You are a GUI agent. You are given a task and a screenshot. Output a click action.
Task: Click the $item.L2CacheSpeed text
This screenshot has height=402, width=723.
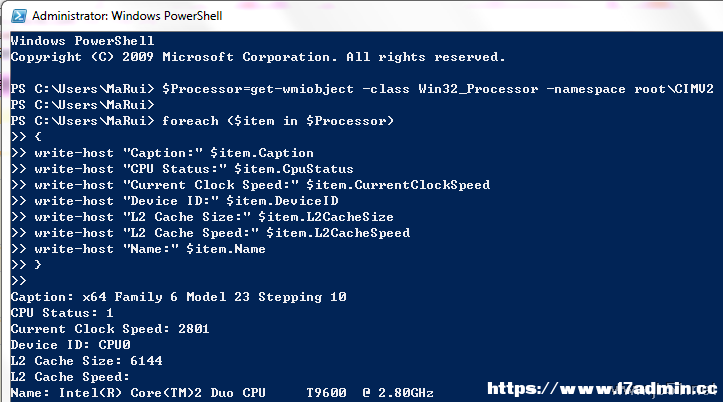[338, 233]
